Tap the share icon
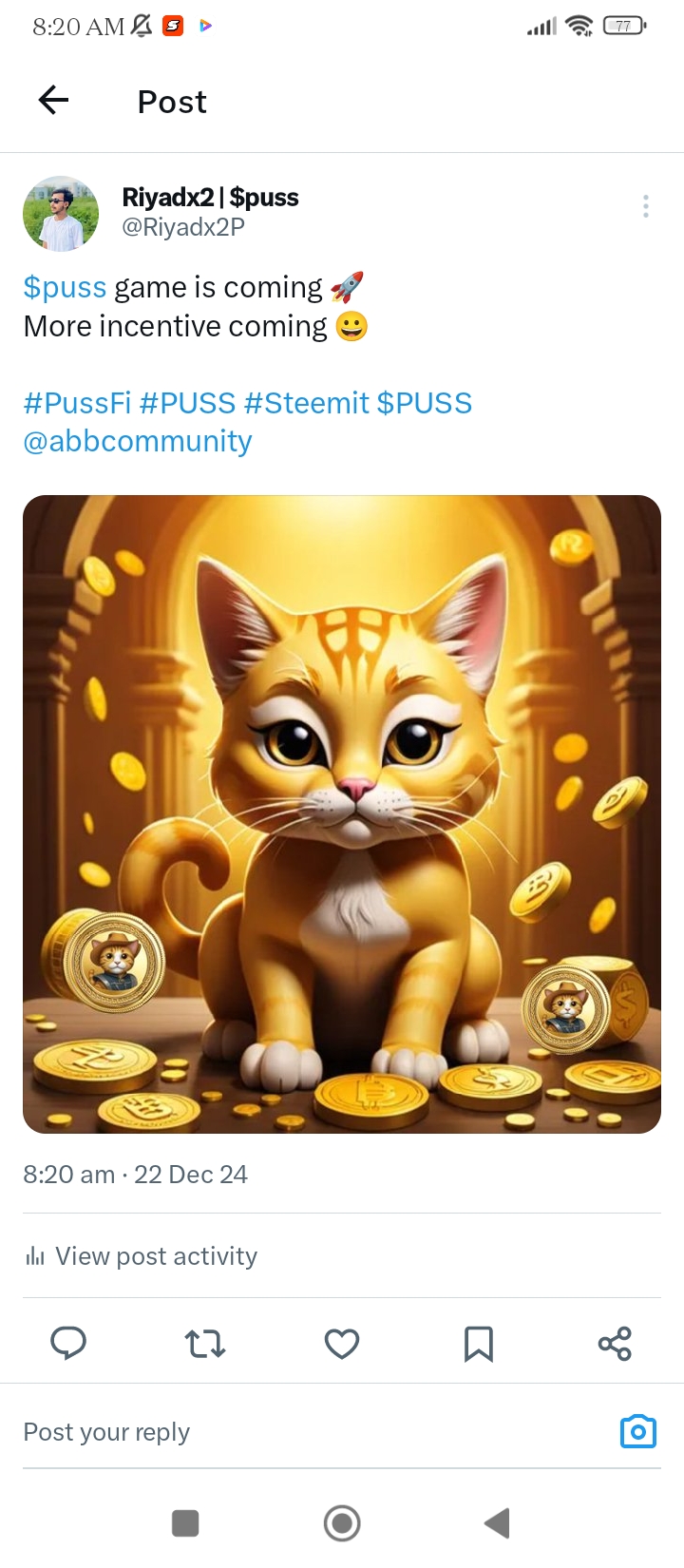 point(615,1344)
